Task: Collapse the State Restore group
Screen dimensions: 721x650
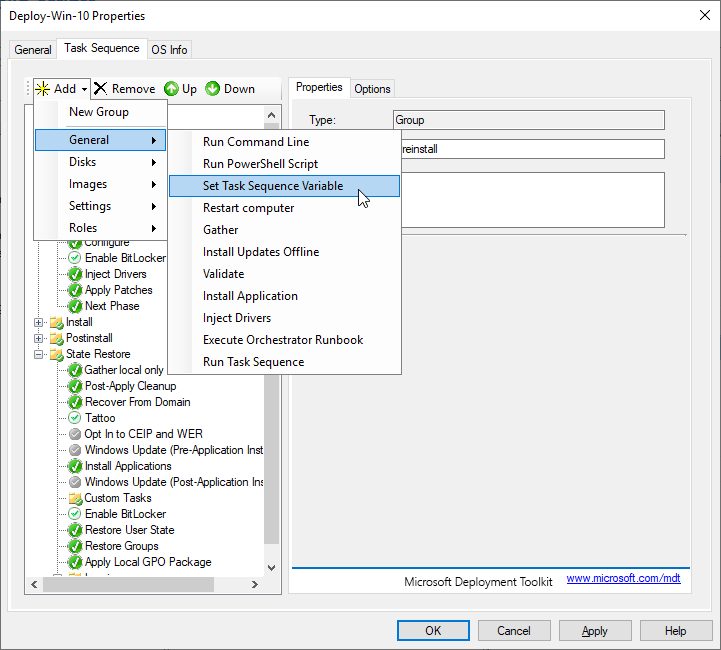Action: click(40, 354)
